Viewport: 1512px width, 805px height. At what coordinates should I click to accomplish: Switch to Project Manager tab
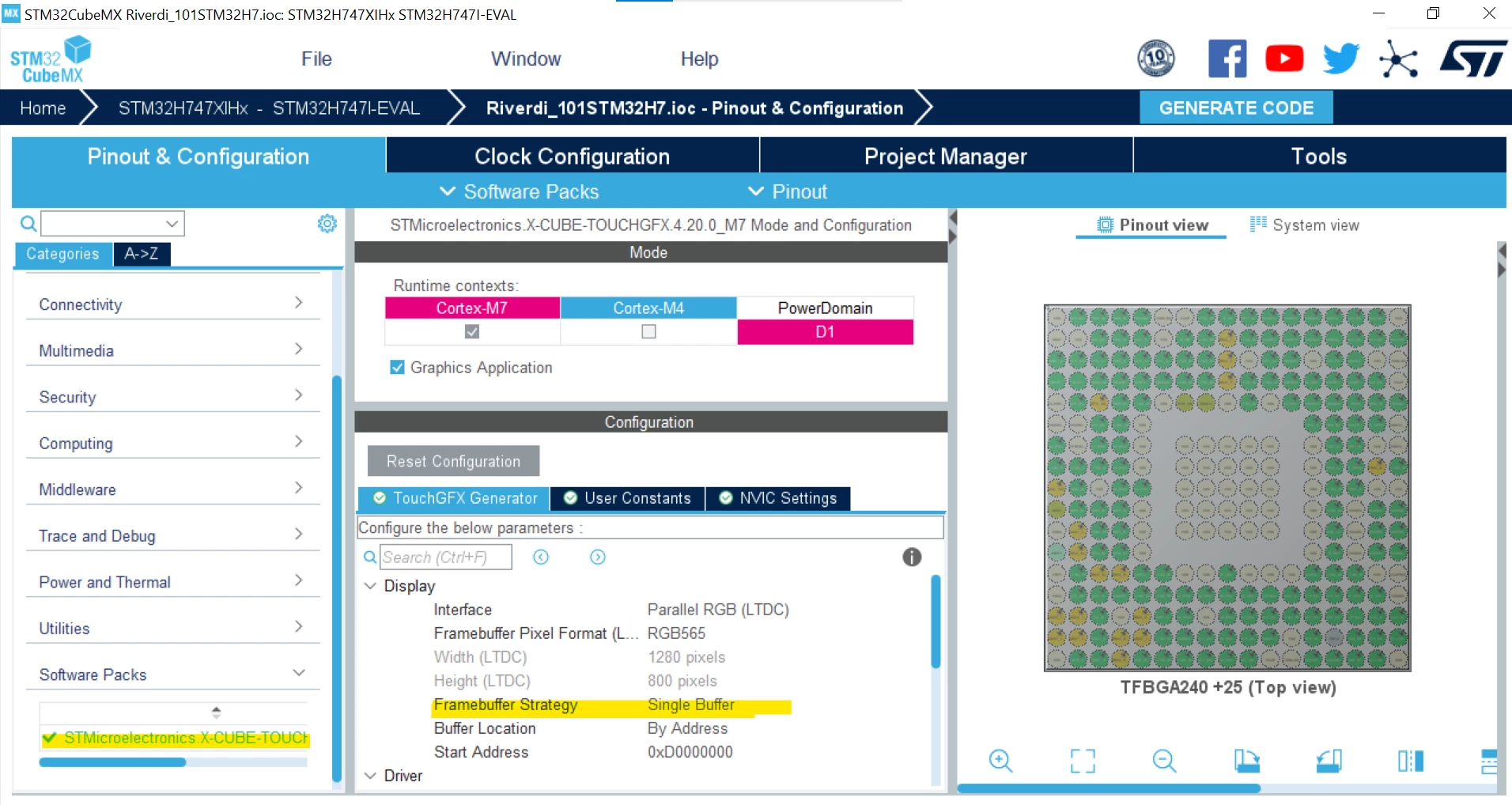[946, 156]
